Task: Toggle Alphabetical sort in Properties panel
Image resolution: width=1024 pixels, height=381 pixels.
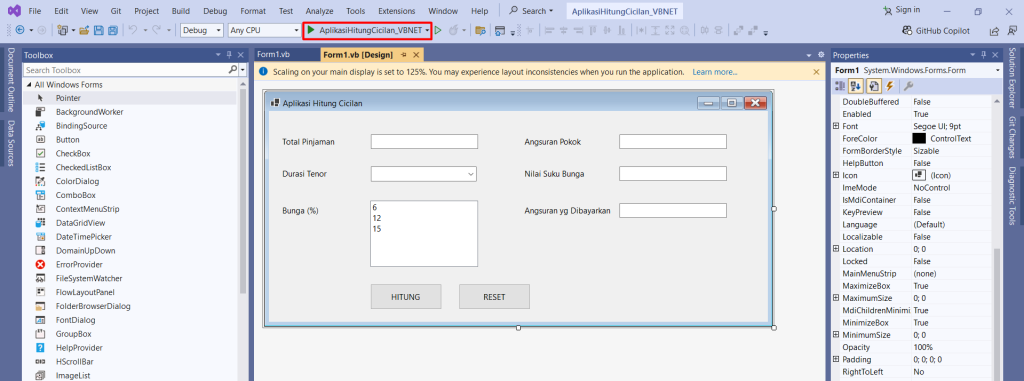Action: [855, 86]
